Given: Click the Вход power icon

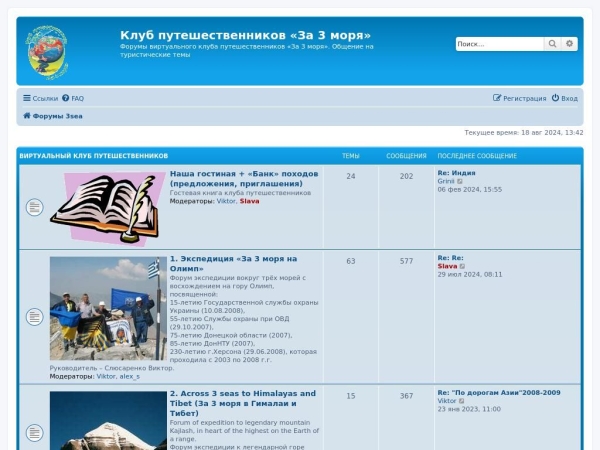Looking at the screenshot, I should pyautogui.click(x=555, y=98).
